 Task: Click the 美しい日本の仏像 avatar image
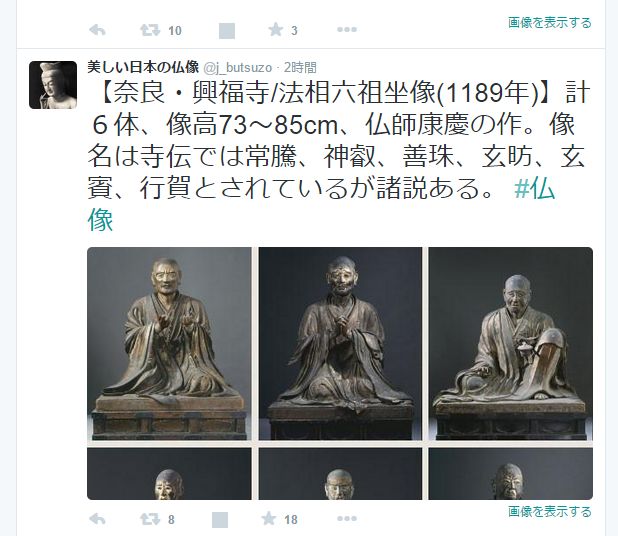click(53, 85)
